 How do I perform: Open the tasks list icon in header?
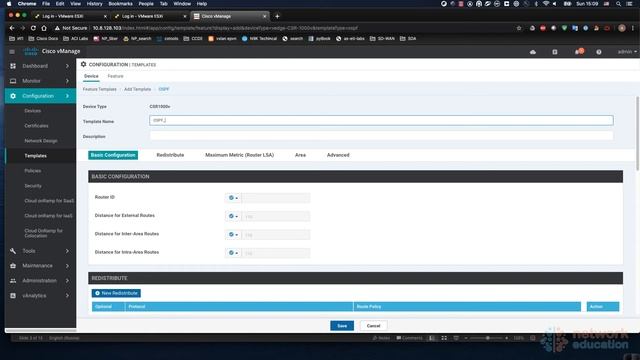click(555, 52)
